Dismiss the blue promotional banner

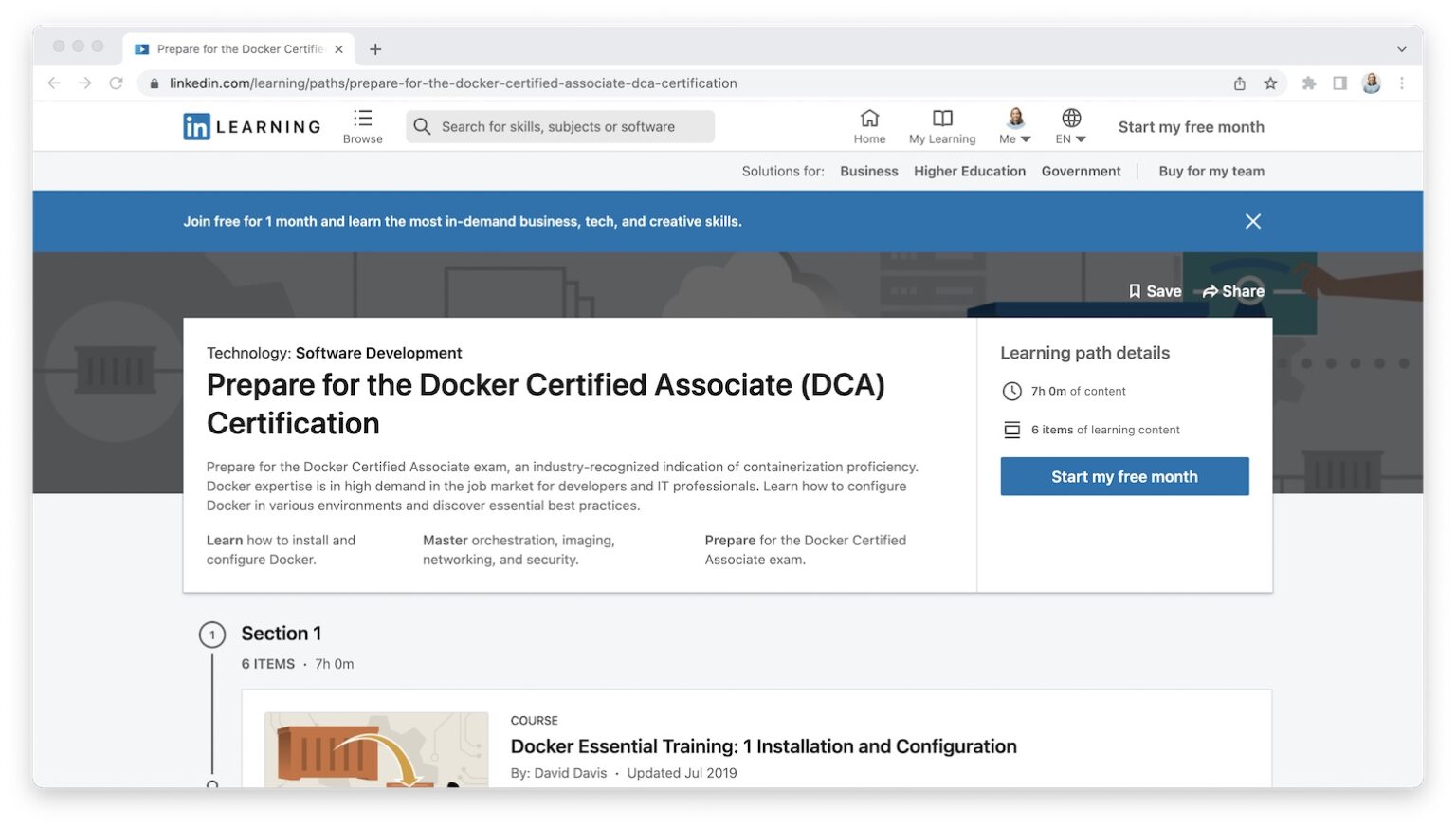coord(1252,221)
